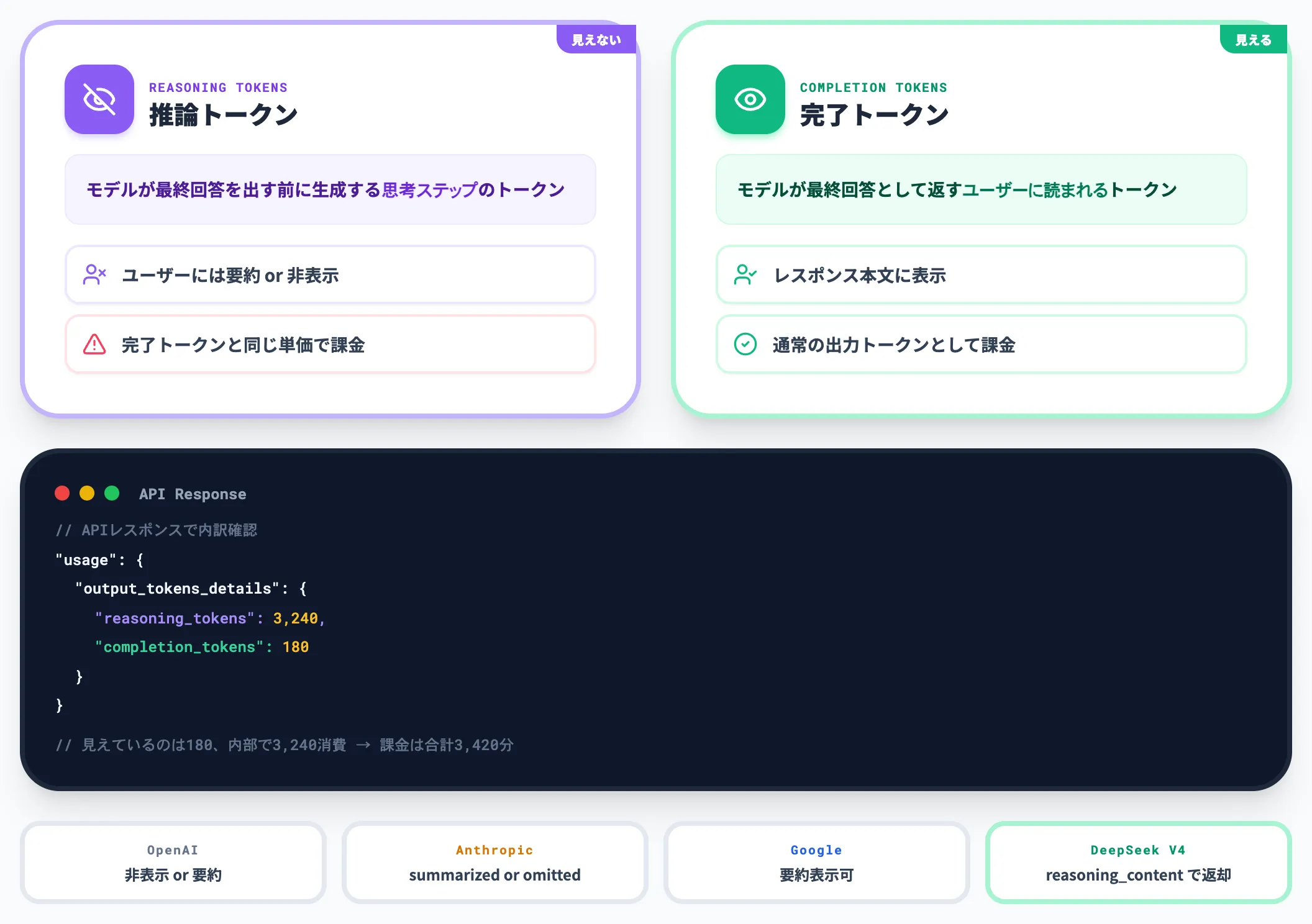Click the 要約表示可 text

pos(817,875)
